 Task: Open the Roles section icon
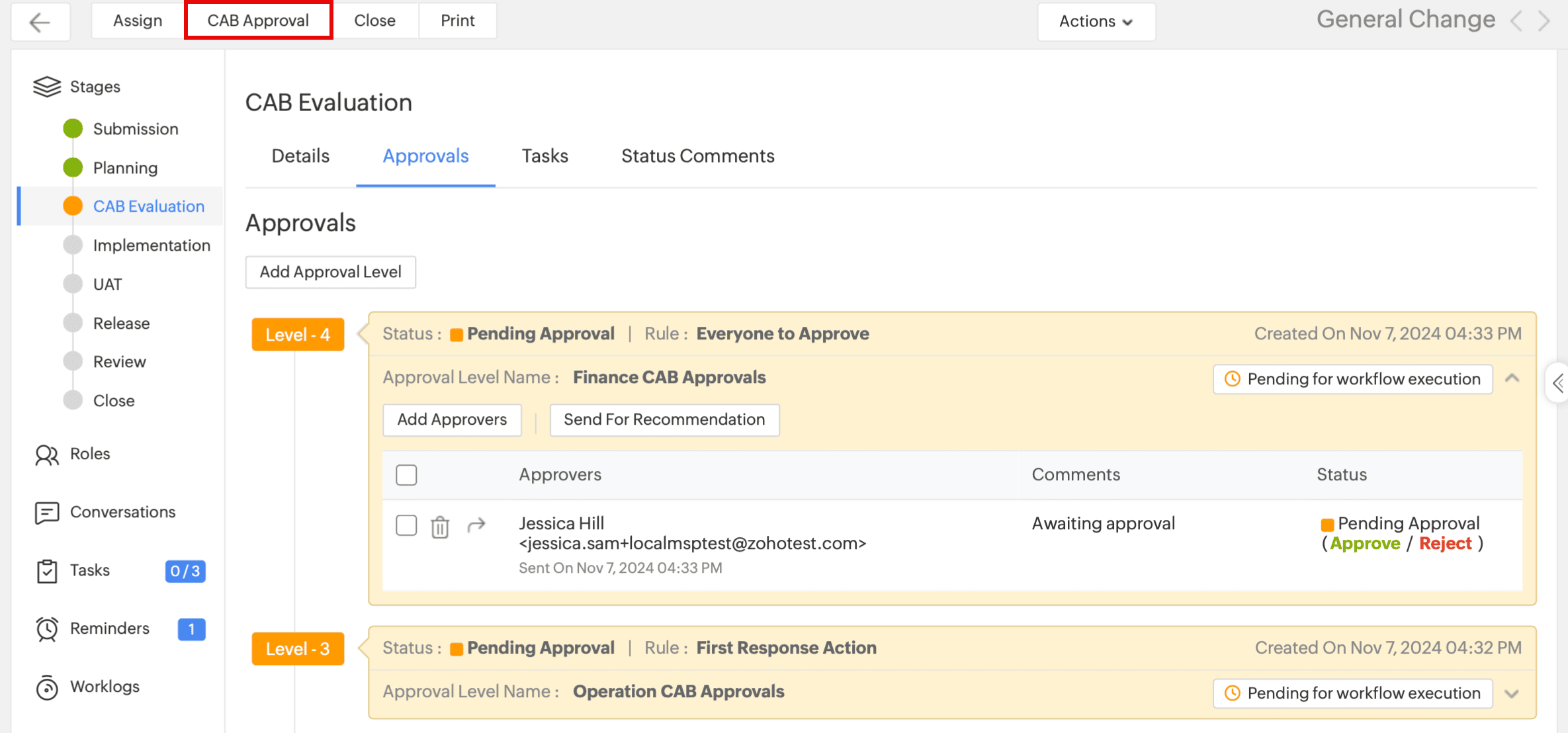pos(47,454)
